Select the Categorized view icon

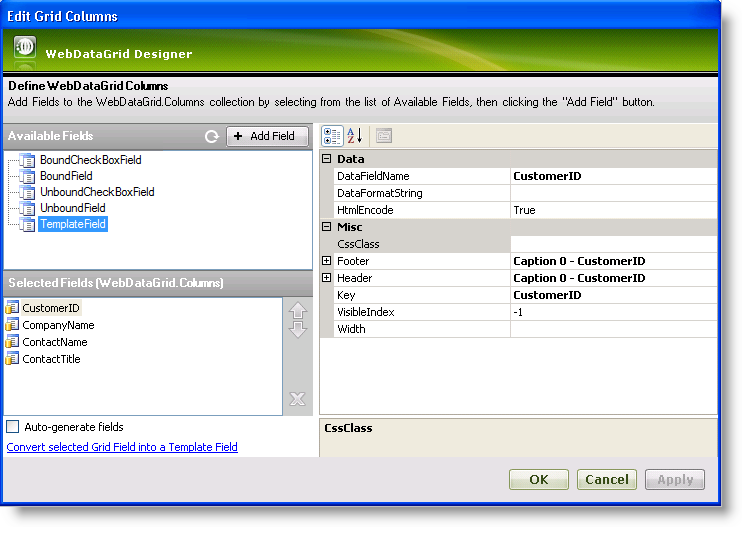click(x=333, y=136)
